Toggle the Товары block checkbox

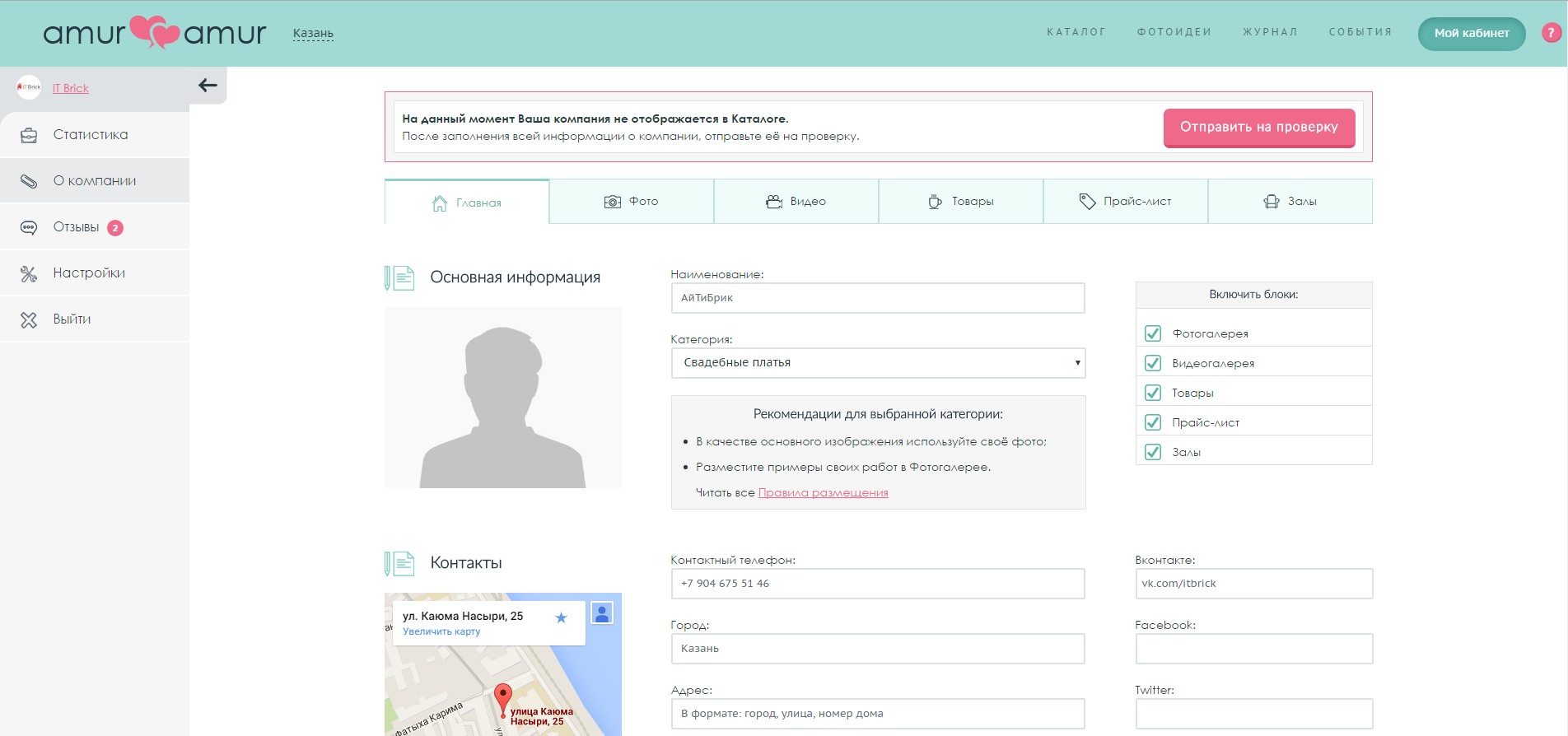pos(1153,393)
